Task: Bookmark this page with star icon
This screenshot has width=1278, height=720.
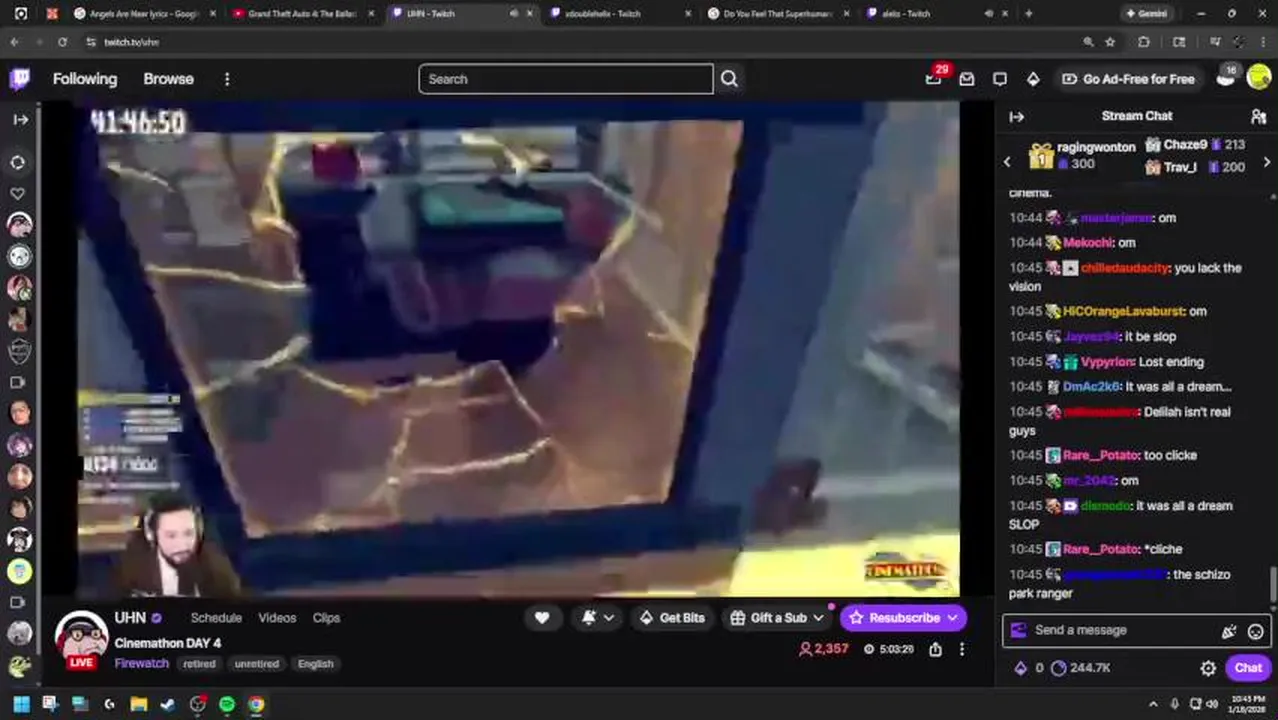Action: click(x=1110, y=42)
